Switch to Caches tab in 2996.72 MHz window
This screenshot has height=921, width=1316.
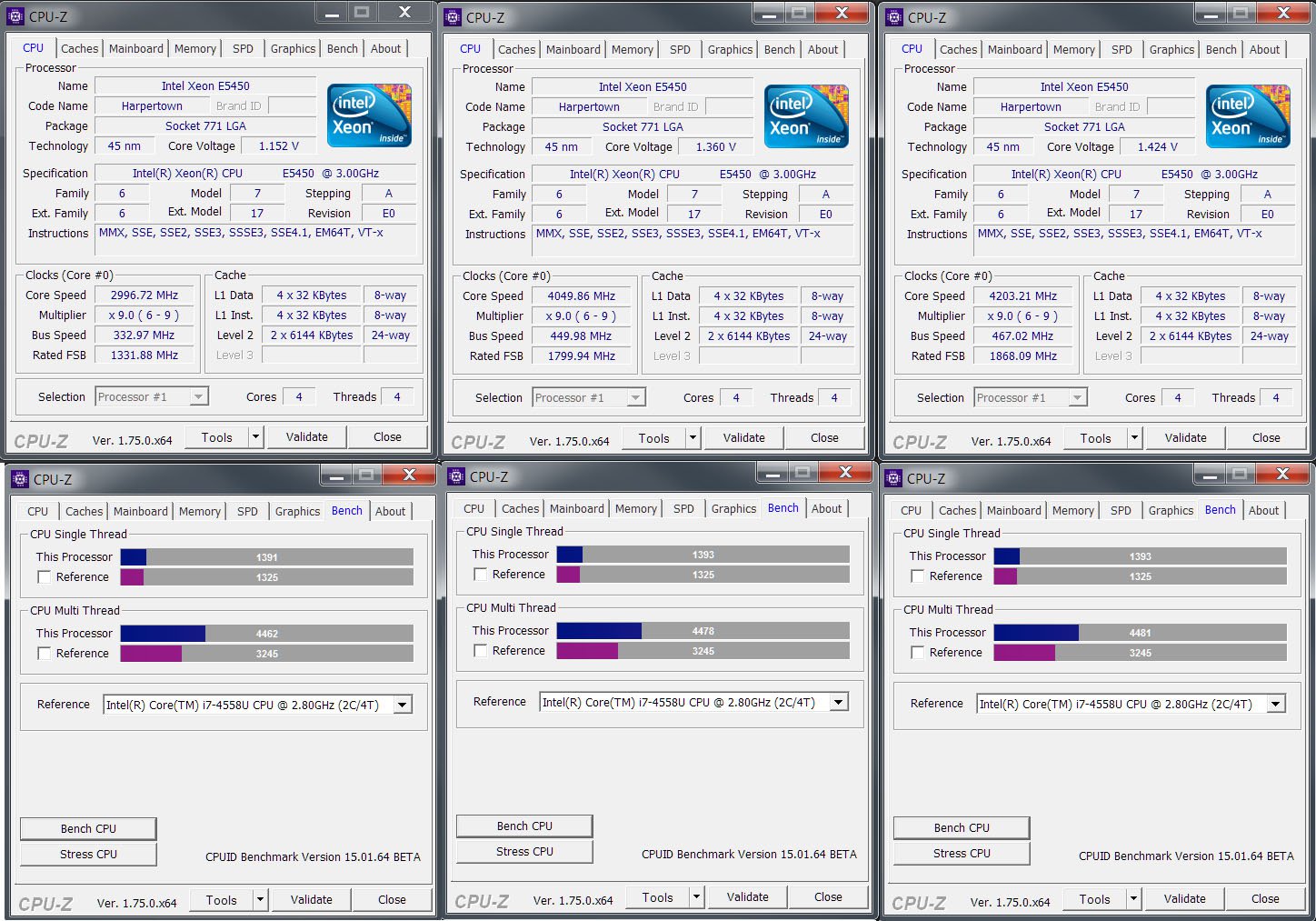point(80,49)
